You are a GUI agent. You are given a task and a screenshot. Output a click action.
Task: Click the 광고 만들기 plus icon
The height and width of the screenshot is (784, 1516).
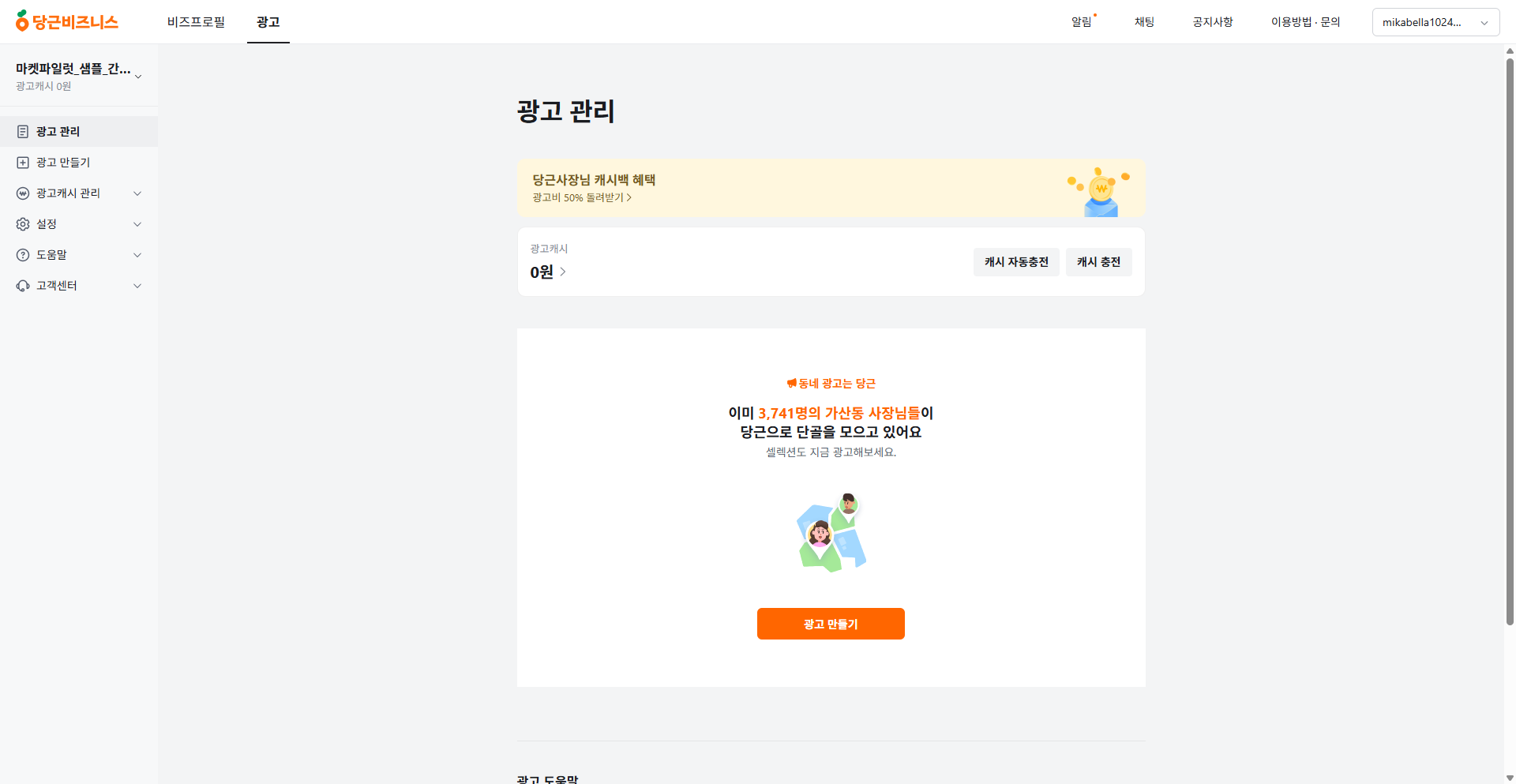tap(23, 163)
